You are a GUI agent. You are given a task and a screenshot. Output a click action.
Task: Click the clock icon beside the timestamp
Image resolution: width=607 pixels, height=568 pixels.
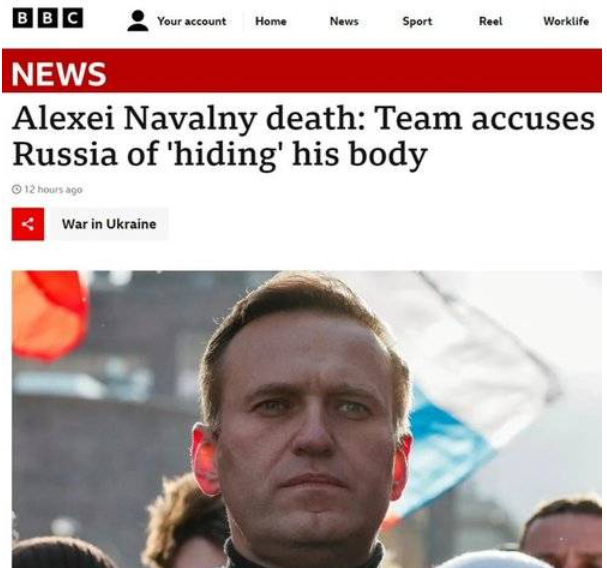16,189
